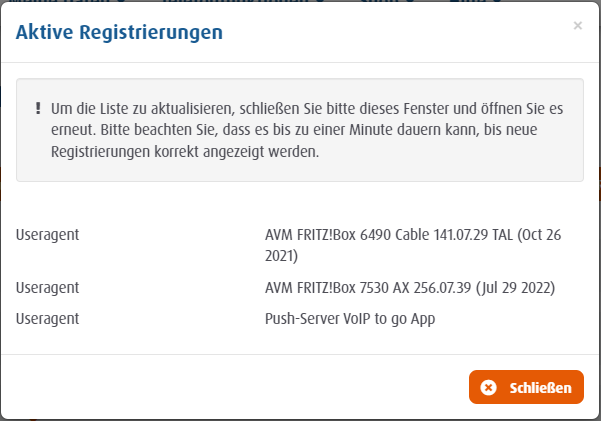Click the orange Schließen button
The width and height of the screenshot is (601, 421).
(x=526, y=387)
